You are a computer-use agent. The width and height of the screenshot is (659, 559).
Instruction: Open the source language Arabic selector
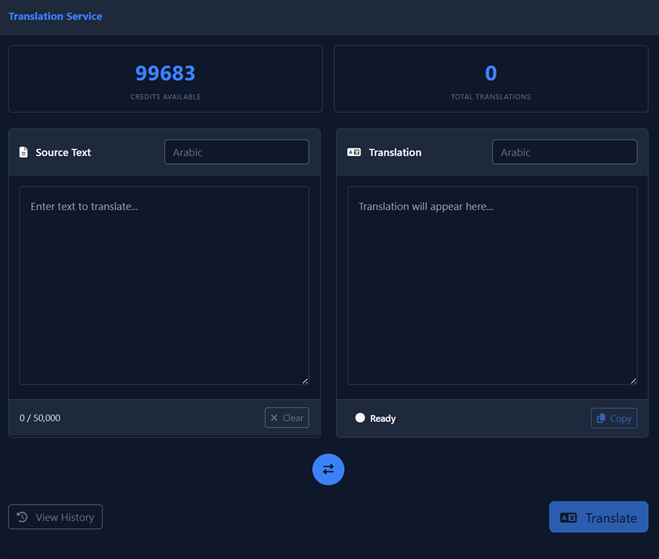[237, 152]
